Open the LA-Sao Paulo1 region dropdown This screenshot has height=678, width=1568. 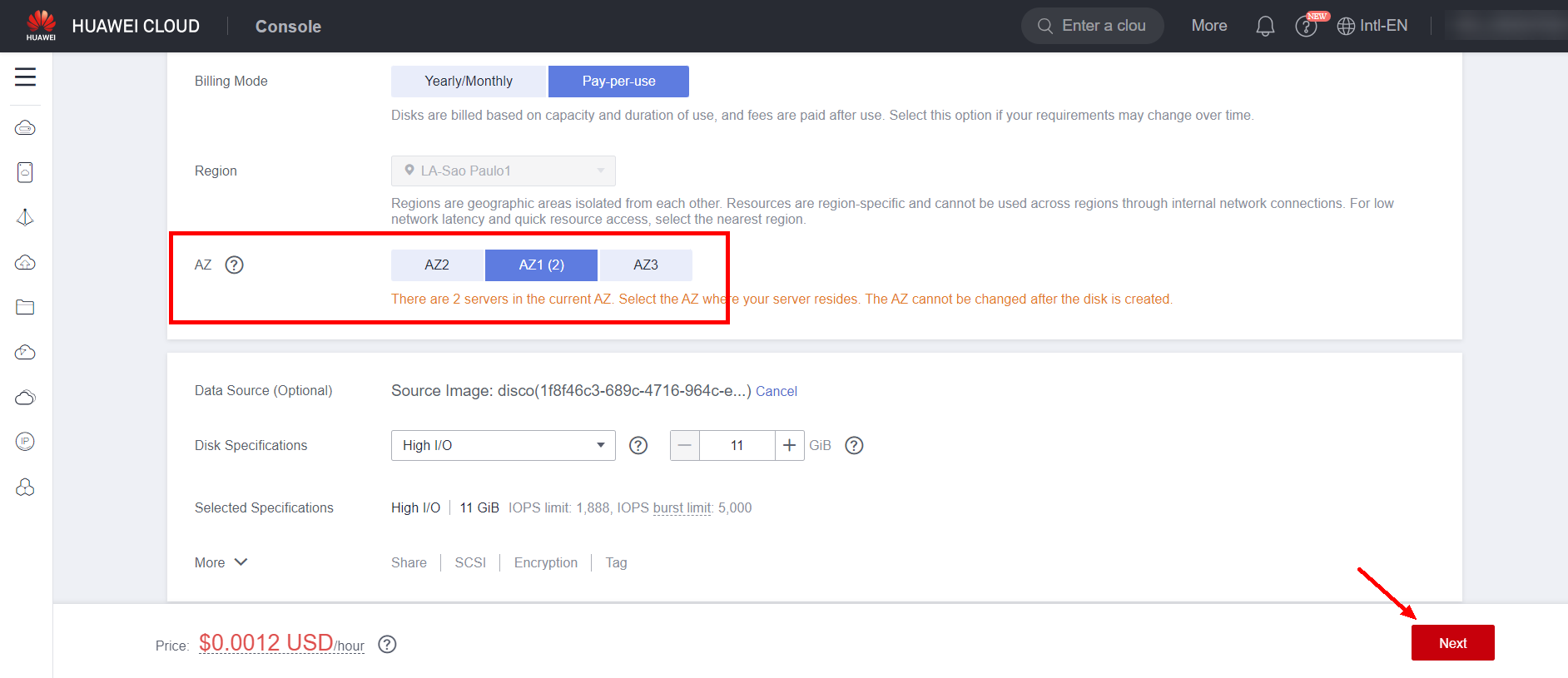(503, 171)
